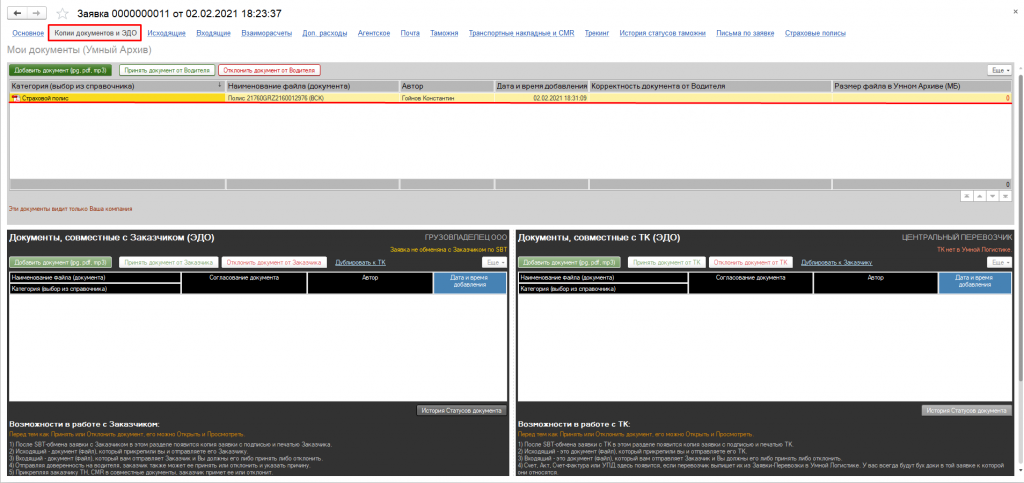Open Еще dropdown in Мои документы

(x=1000, y=70)
